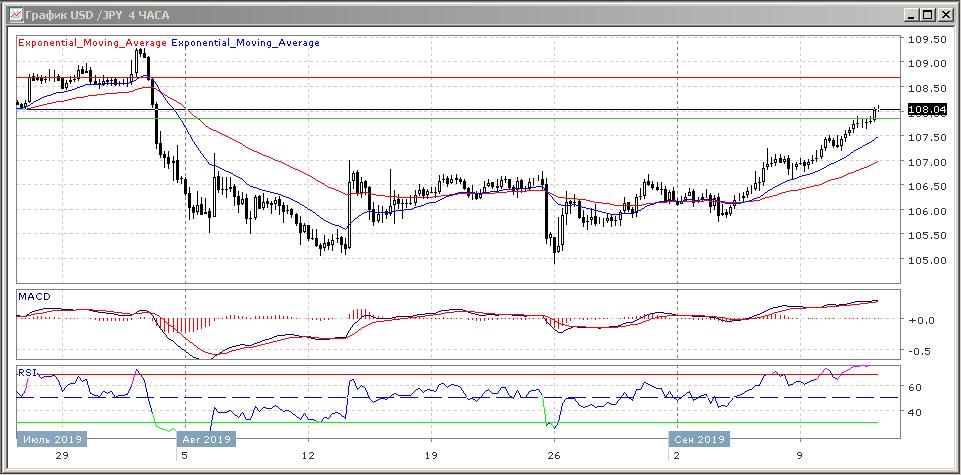This screenshot has height=475, width=961.
Task: Click the 109.50 price axis label
Action: point(926,40)
